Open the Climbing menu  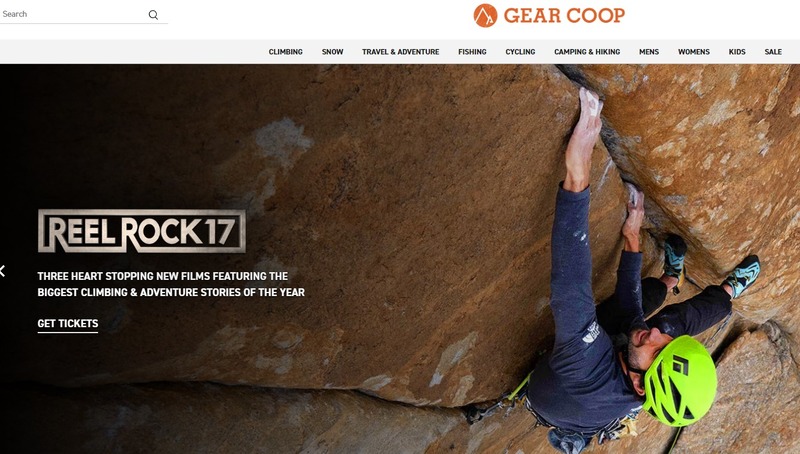(286, 52)
